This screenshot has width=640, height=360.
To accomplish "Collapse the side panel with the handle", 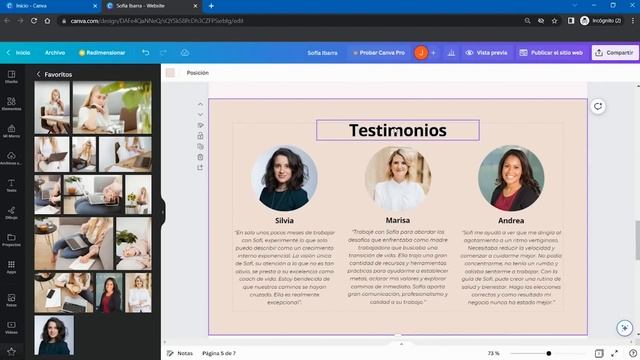I will [162, 211].
